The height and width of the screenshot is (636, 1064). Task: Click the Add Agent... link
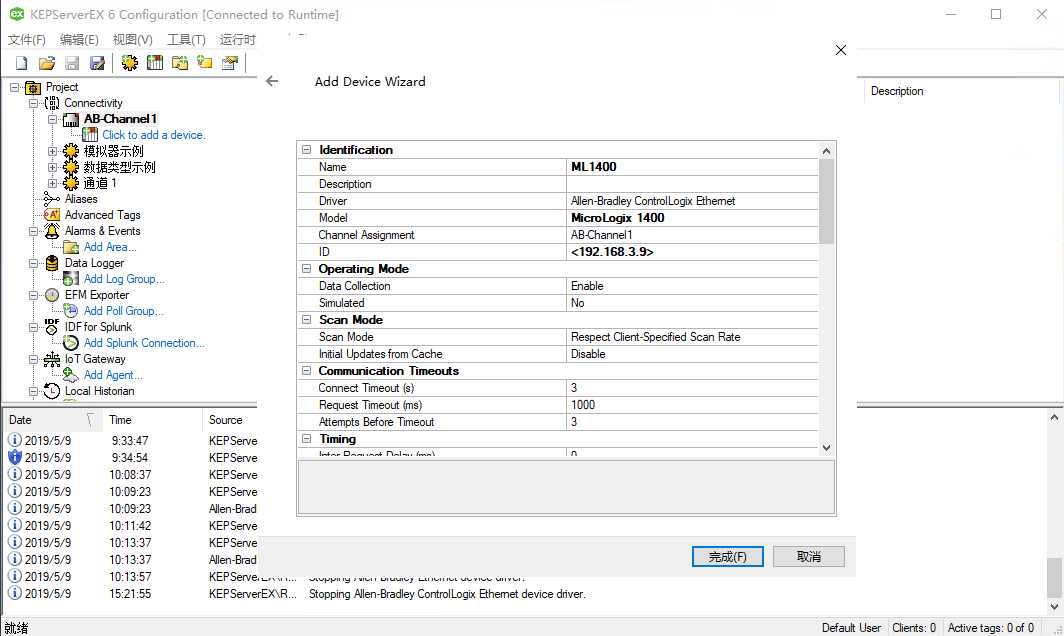pos(113,375)
